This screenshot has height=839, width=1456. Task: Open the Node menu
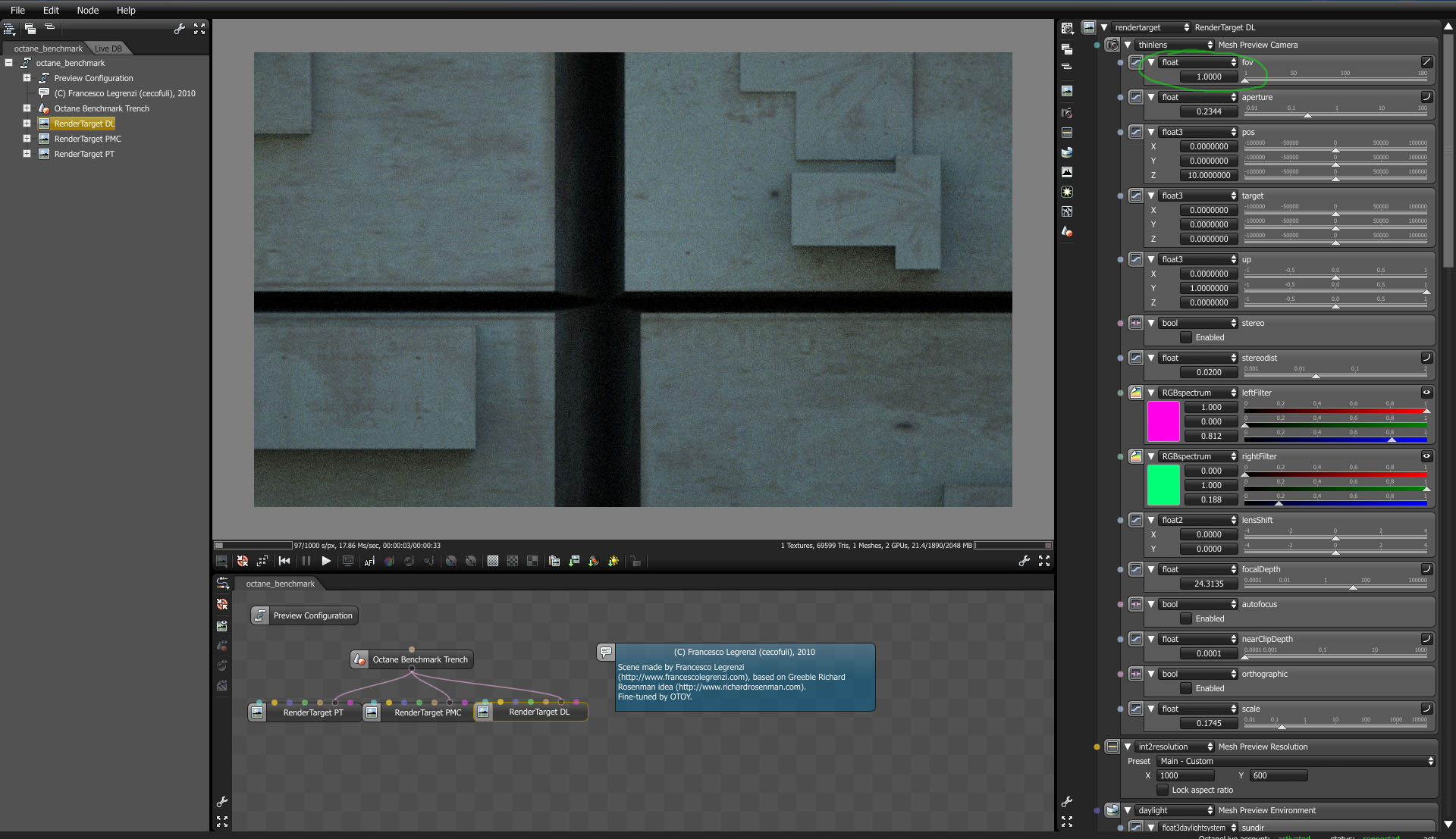click(87, 10)
